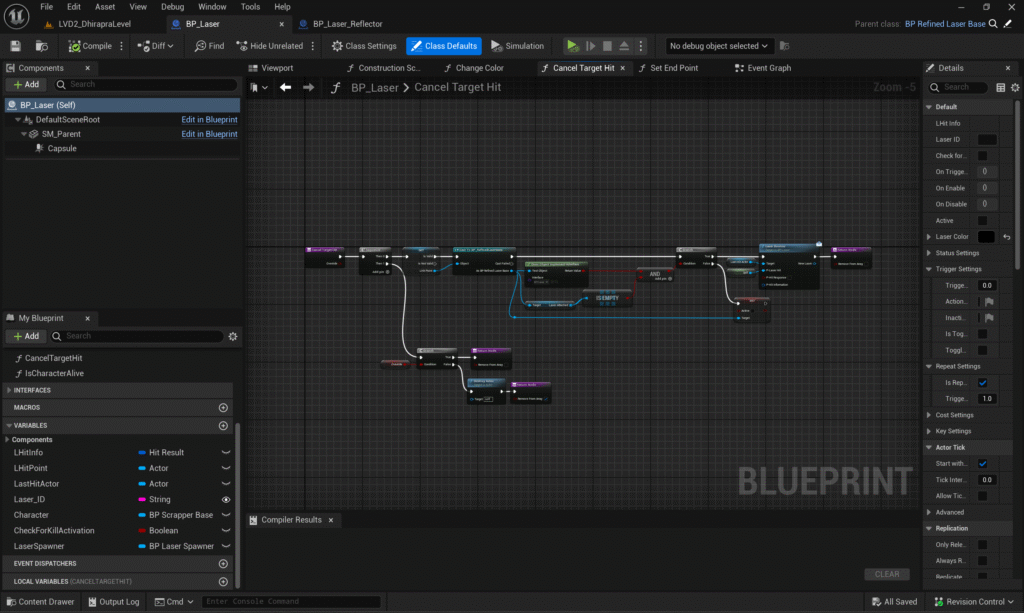This screenshot has height=613, width=1024.
Task: Open the Tools menu
Action: point(250,7)
